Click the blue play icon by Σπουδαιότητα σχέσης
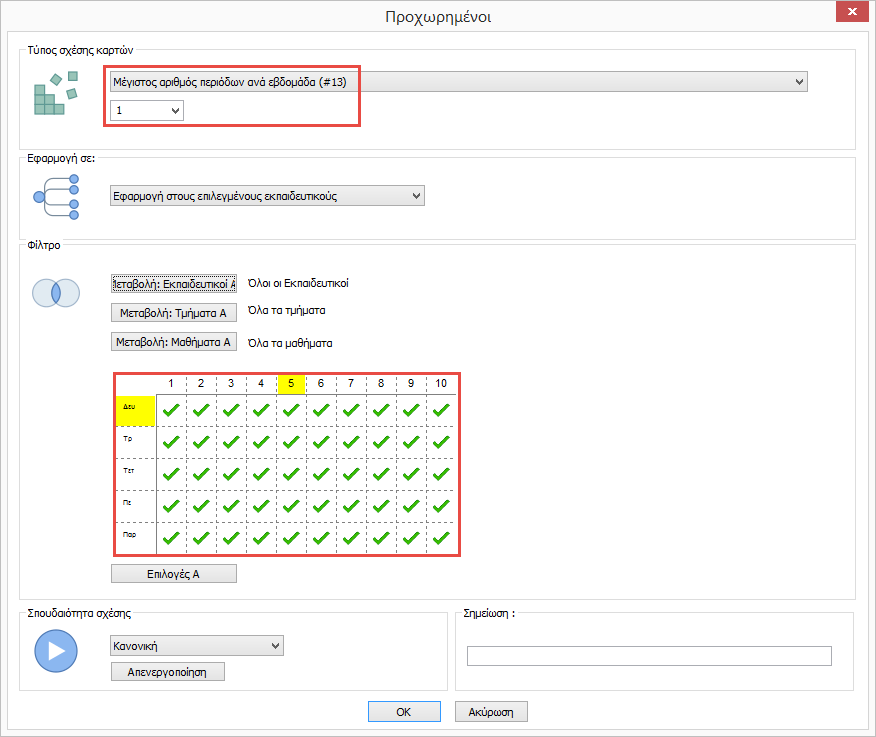876x737 pixels. [x=56, y=651]
